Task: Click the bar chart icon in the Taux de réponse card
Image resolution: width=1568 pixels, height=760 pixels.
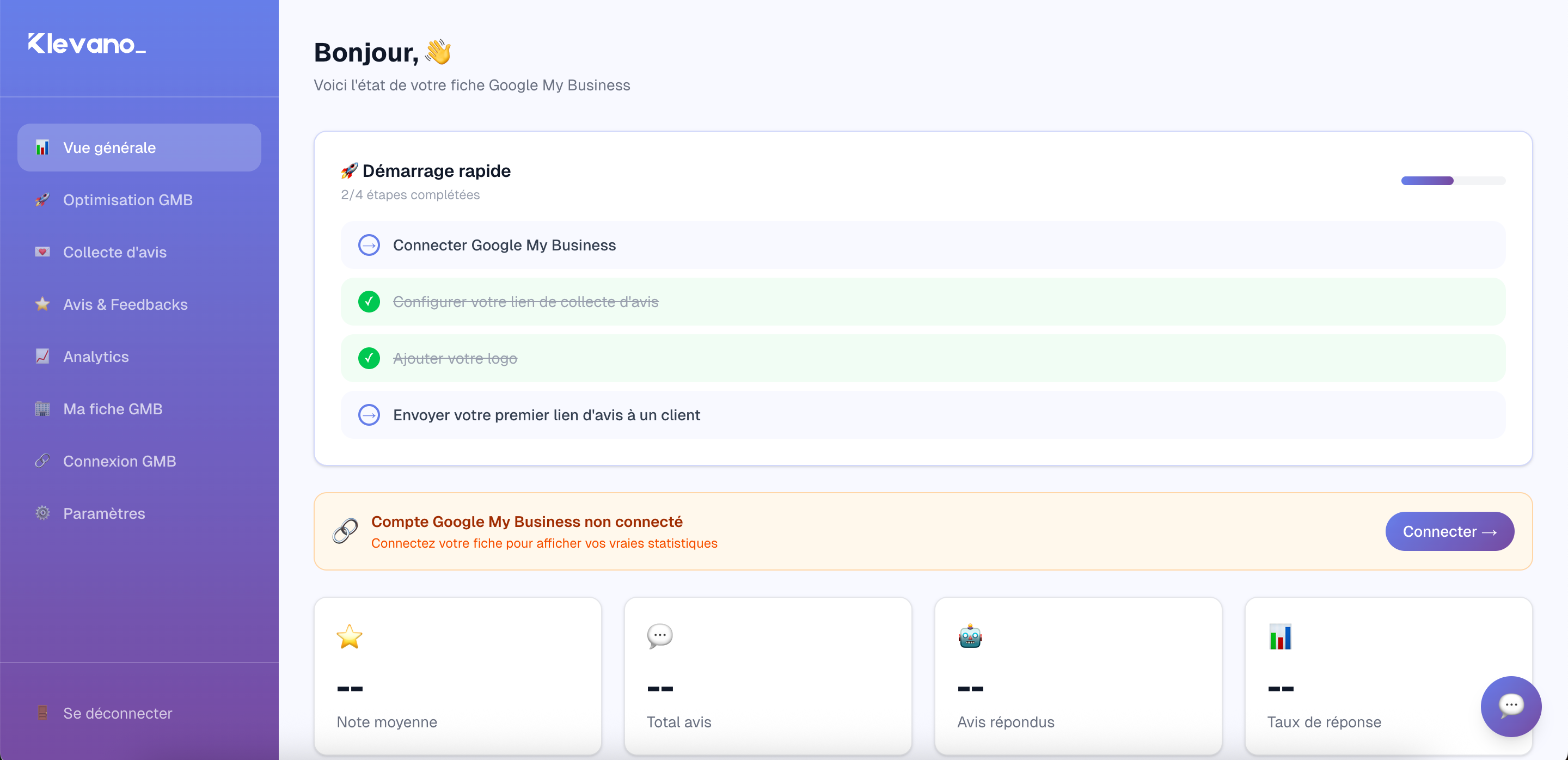Action: [x=1280, y=636]
